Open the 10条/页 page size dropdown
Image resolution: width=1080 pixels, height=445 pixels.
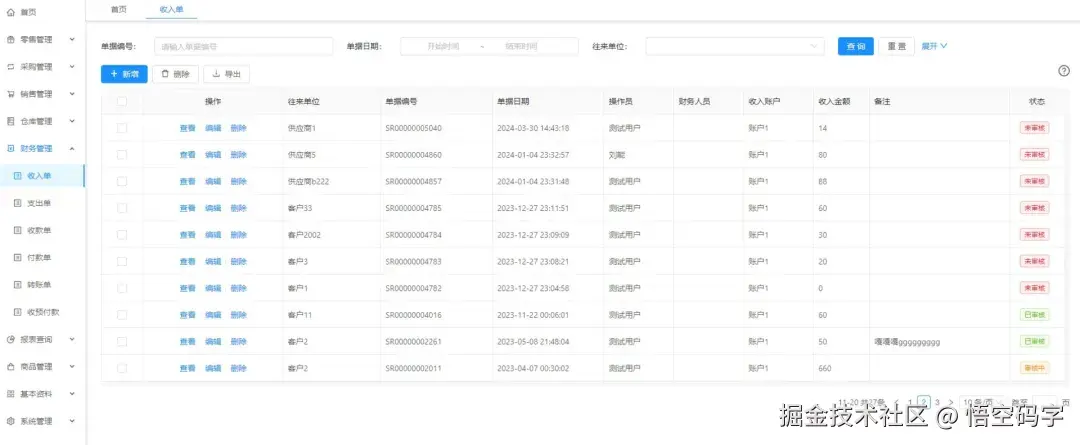click(983, 402)
